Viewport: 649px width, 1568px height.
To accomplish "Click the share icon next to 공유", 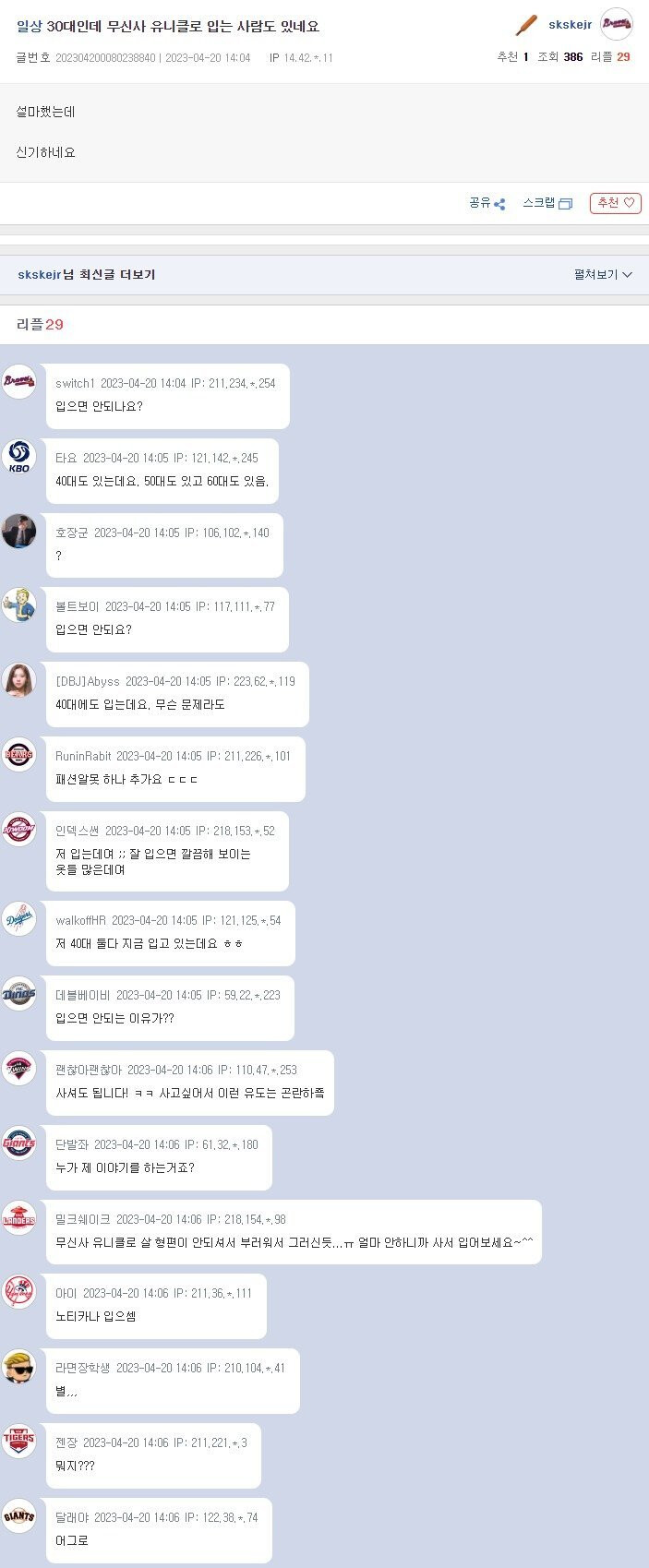I will [x=499, y=204].
